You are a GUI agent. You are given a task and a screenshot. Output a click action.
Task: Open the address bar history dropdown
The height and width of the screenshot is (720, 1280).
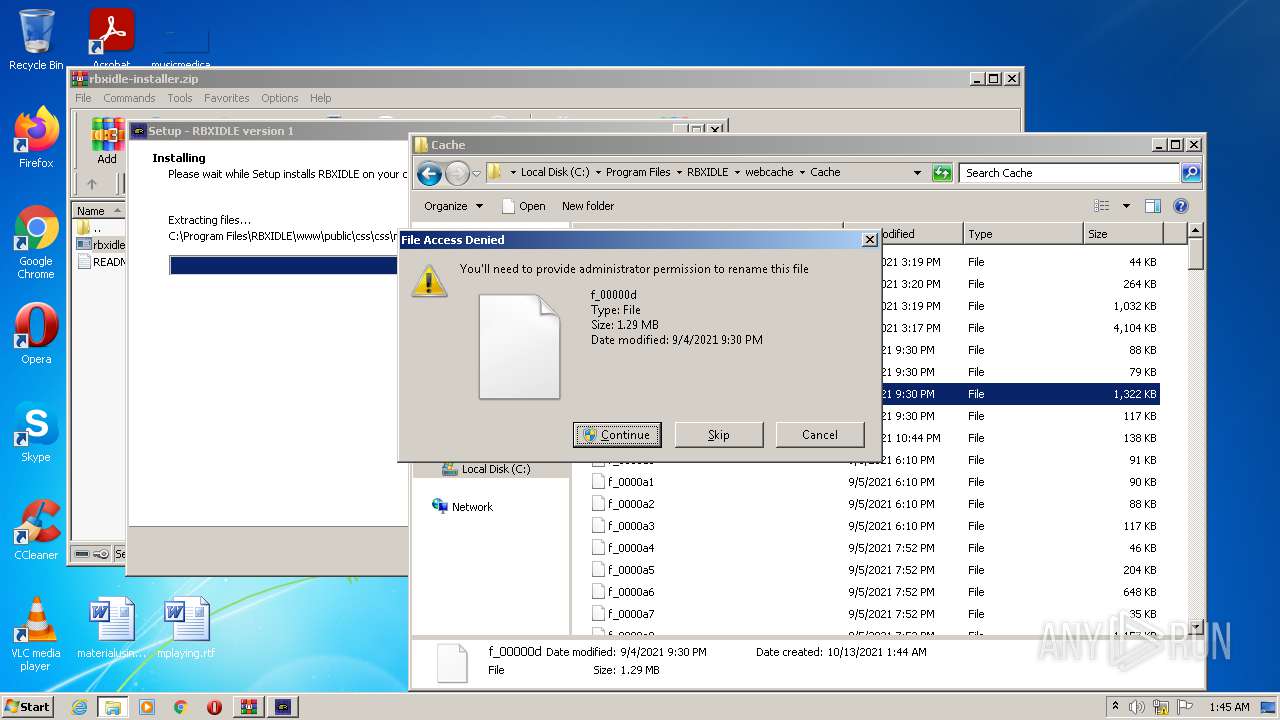click(917, 173)
